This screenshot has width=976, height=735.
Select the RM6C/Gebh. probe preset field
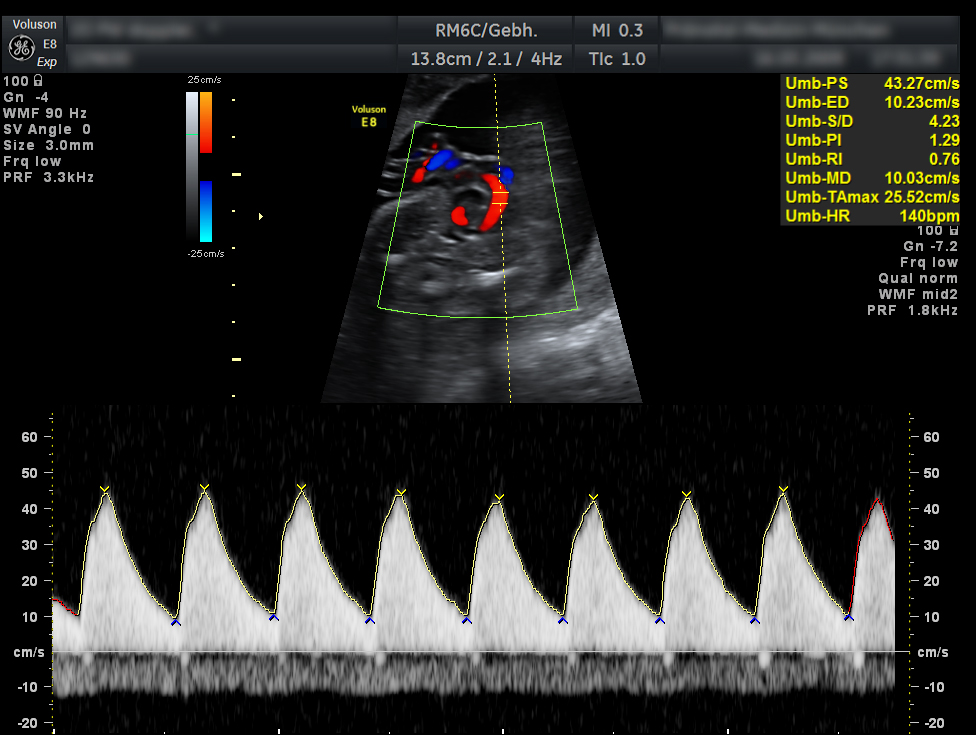(x=485, y=30)
